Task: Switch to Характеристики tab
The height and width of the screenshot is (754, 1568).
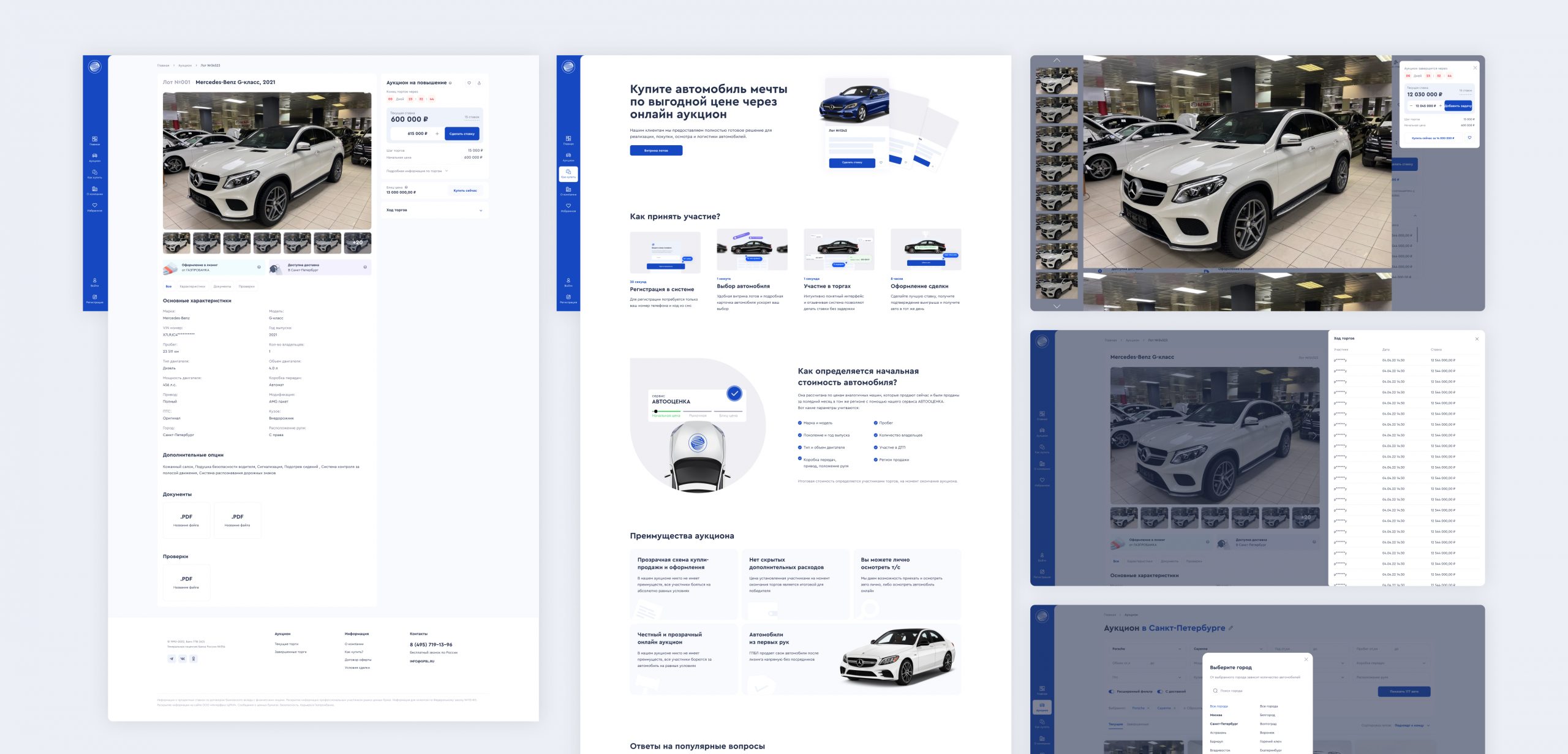Action: 192,286
